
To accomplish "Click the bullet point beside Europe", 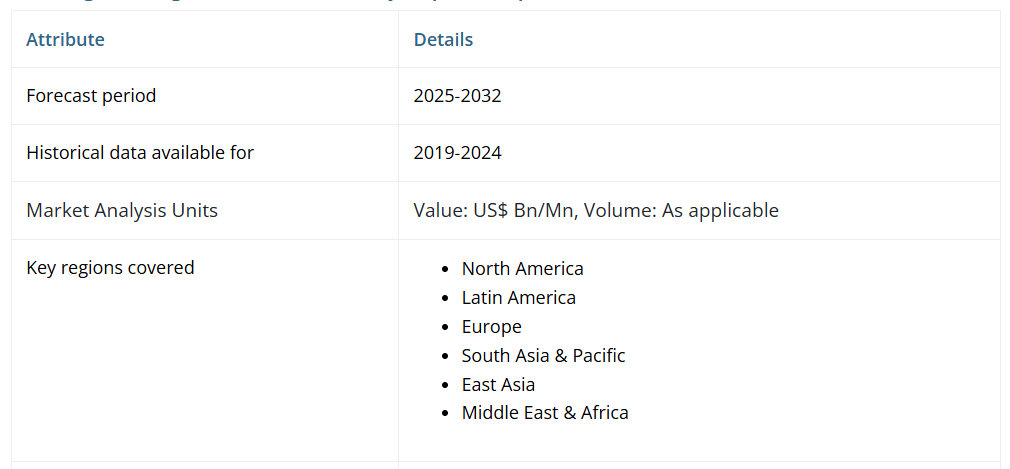I will (x=446, y=327).
